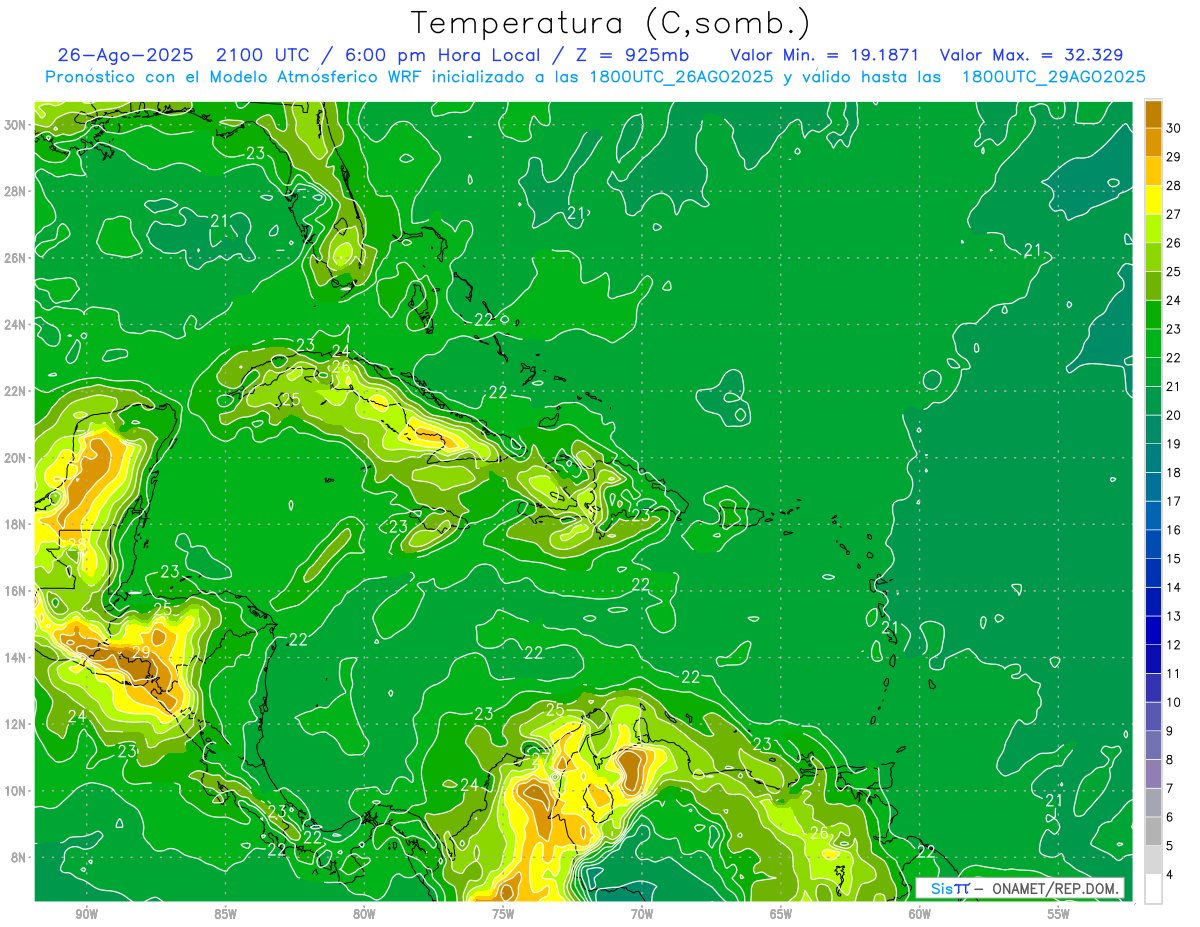1200x927 pixels.
Task: Click the '70W' longitude label
Action: coord(642,914)
